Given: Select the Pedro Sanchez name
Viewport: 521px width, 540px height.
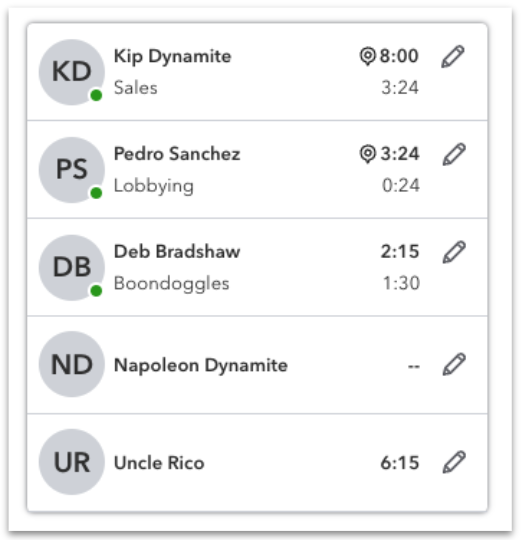Looking at the screenshot, I should 177,154.
